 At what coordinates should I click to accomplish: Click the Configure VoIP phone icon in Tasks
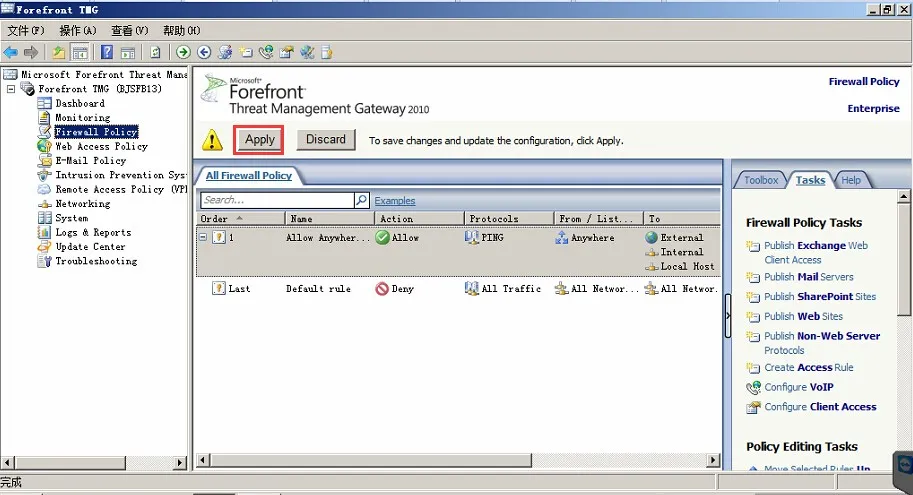click(x=753, y=387)
